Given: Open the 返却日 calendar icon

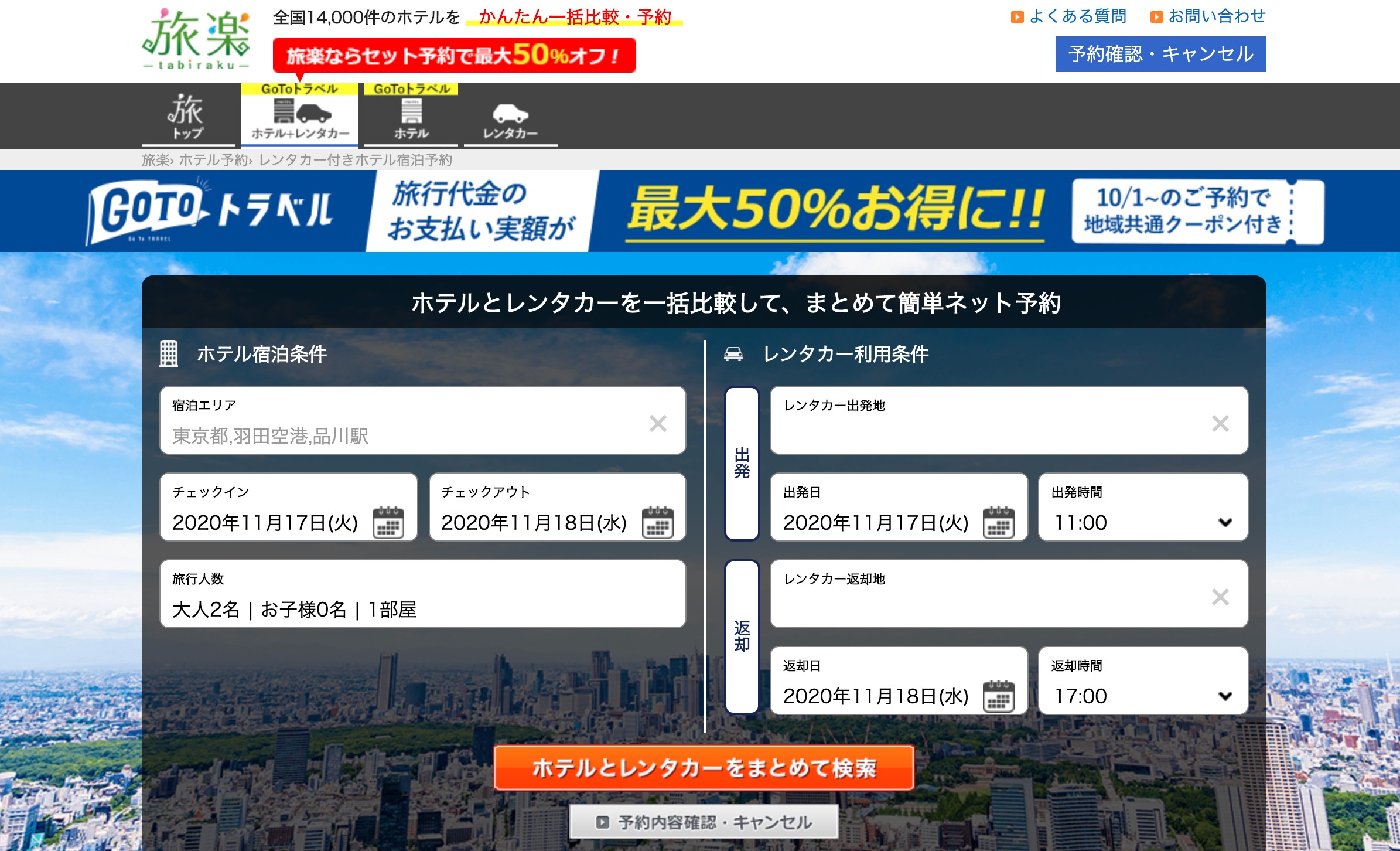Looking at the screenshot, I should tap(999, 696).
